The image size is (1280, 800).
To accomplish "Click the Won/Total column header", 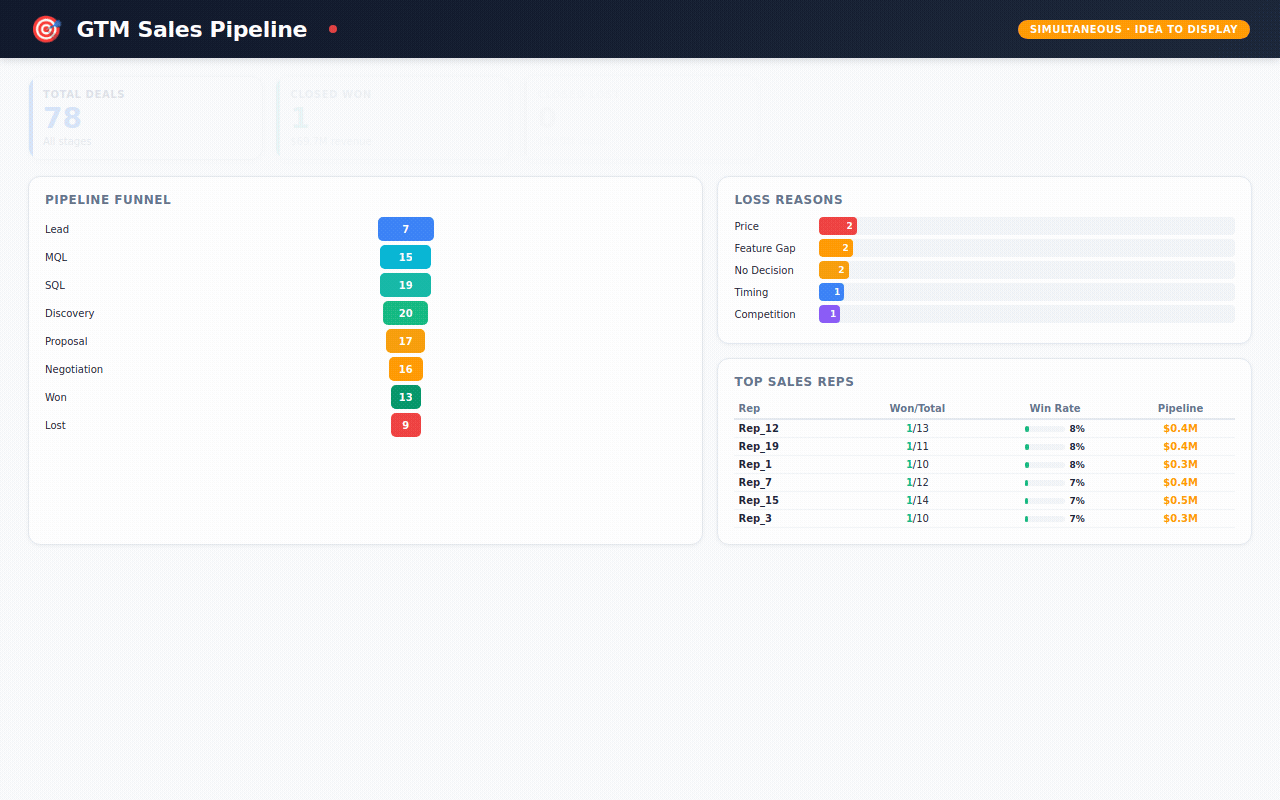I will click(917, 408).
